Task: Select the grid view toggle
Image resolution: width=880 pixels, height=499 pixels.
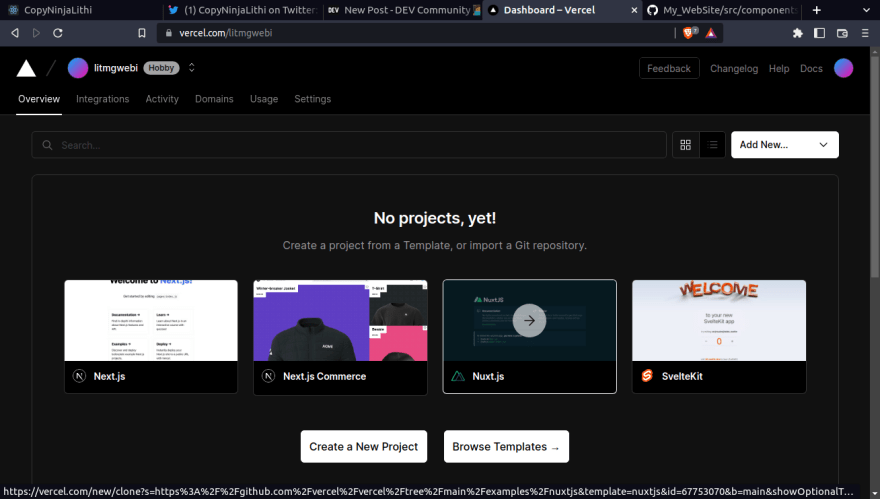Action: 686,145
